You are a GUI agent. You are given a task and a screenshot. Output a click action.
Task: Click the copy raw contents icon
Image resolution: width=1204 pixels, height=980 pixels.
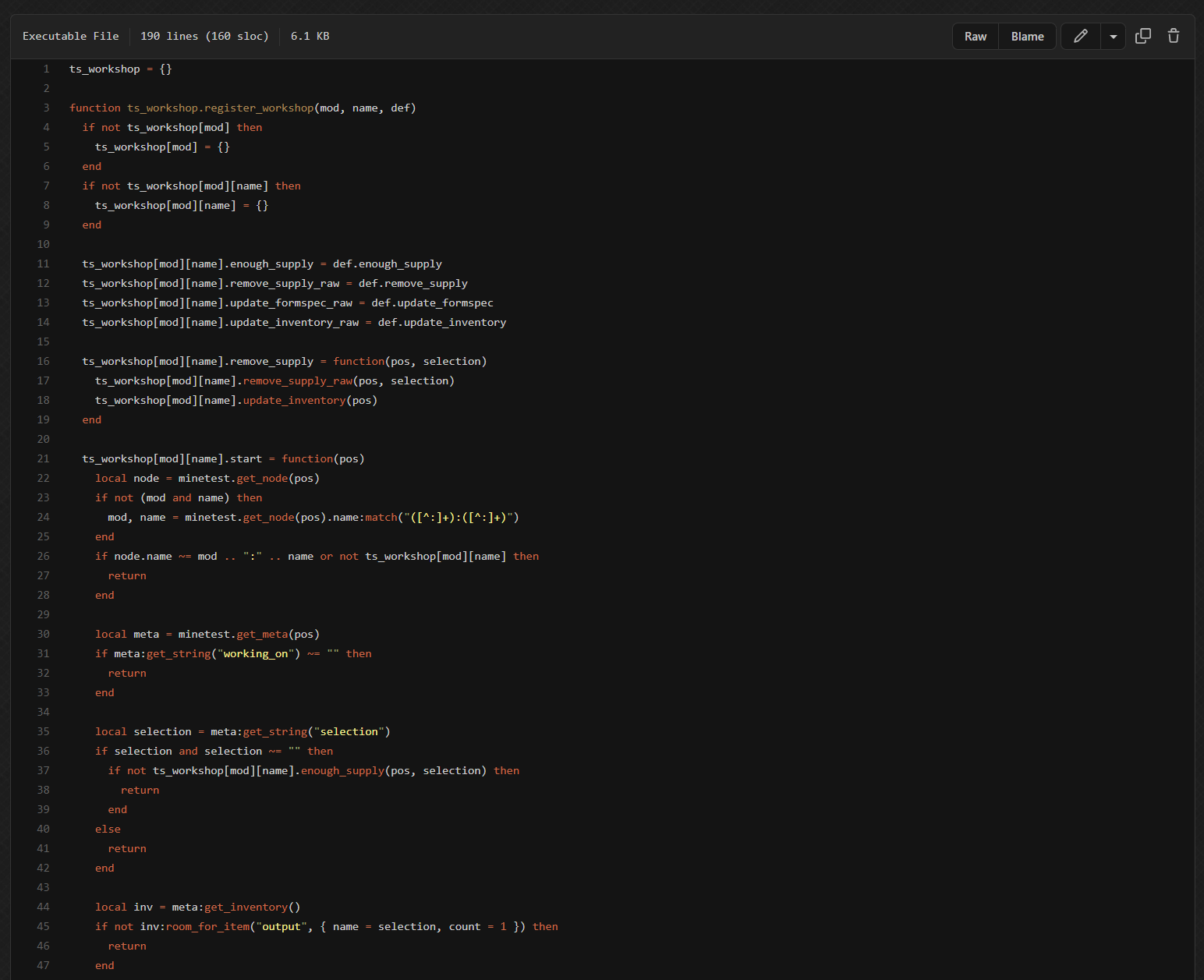(1142, 36)
